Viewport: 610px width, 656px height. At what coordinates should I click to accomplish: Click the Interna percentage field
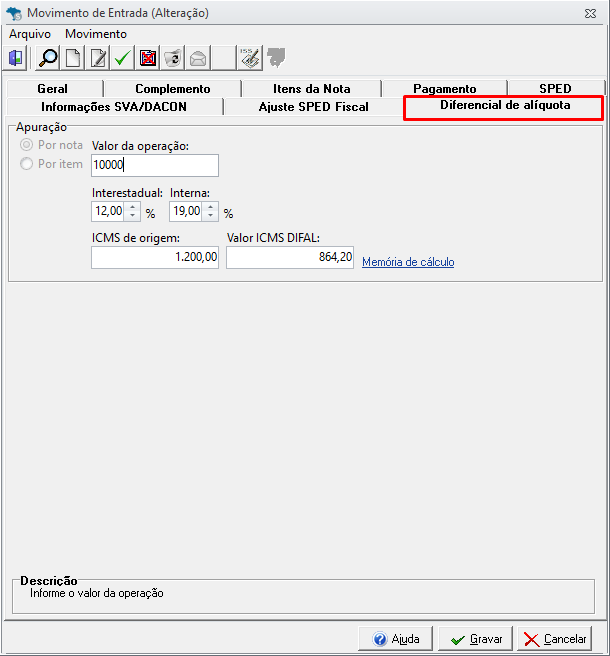click(x=186, y=211)
